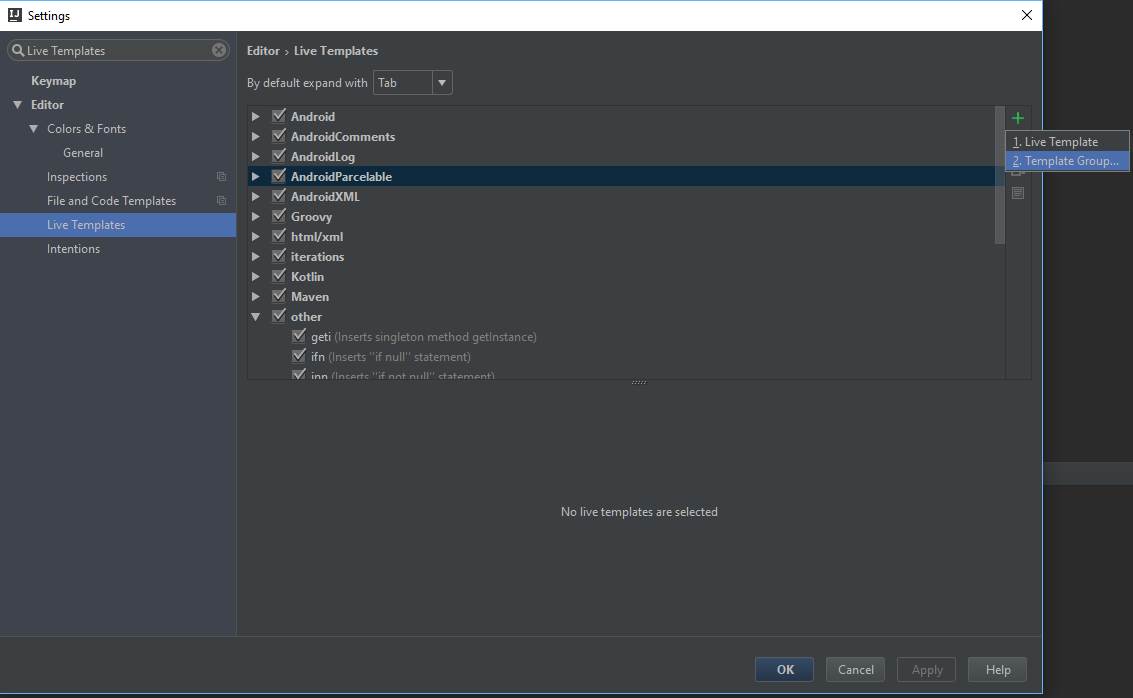The width and height of the screenshot is (1133, 698).
Task: Expand the Groovy template group
Action: click(256, 217)
